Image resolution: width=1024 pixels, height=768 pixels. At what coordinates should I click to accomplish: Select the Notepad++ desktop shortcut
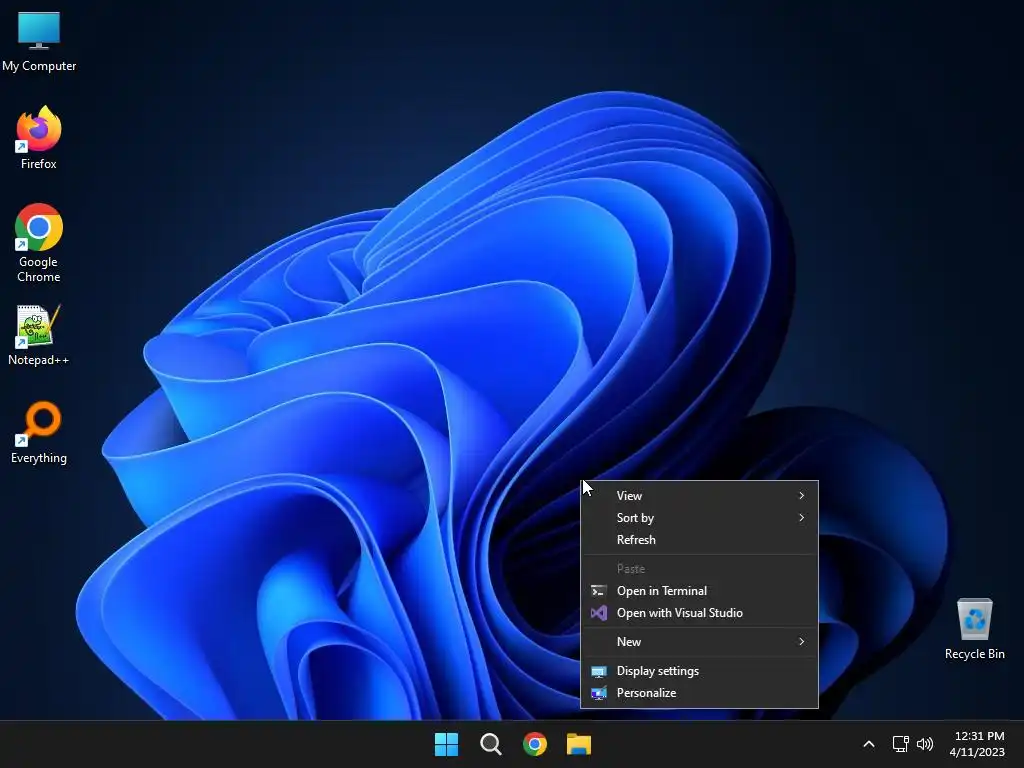(x=39, y=335)
